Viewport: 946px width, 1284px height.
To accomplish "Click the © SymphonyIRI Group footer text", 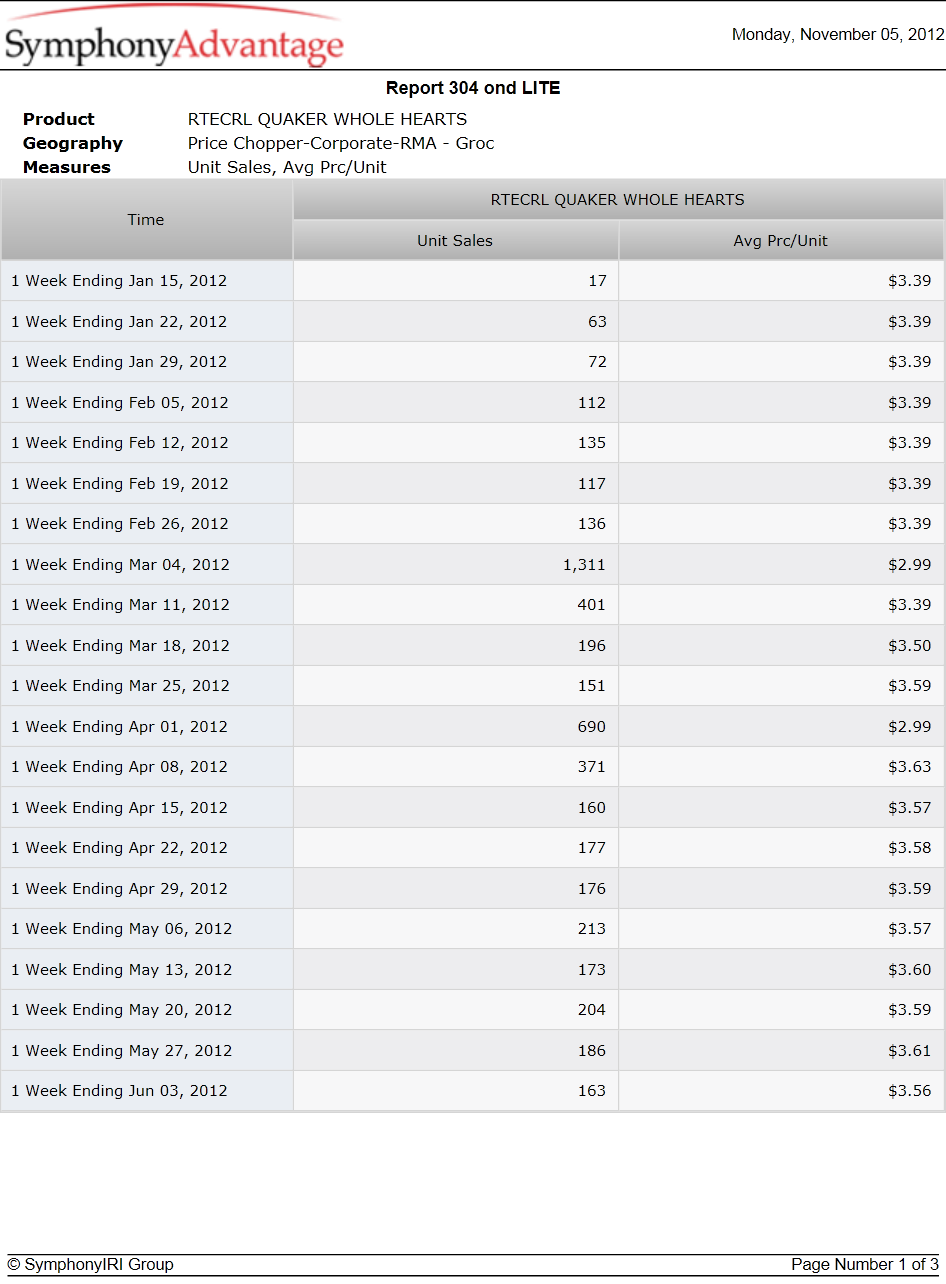I will click(91, 1265).
